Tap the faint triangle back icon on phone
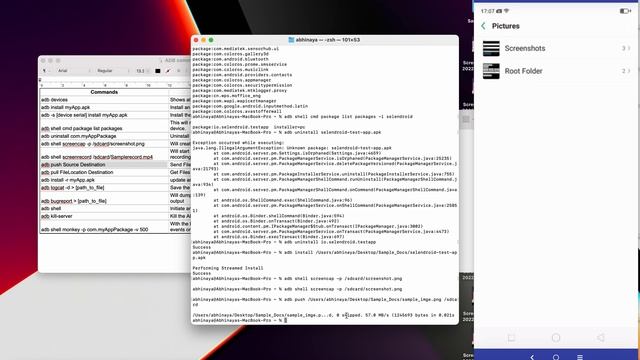This screenshot has width=640, height=360. [600, 338]
